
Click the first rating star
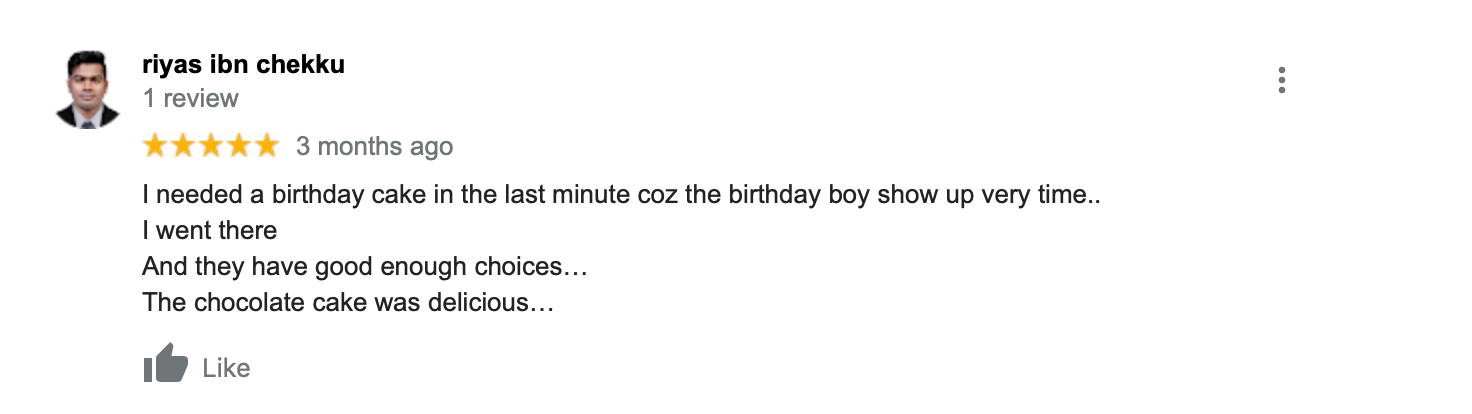(x=155, y=147)
